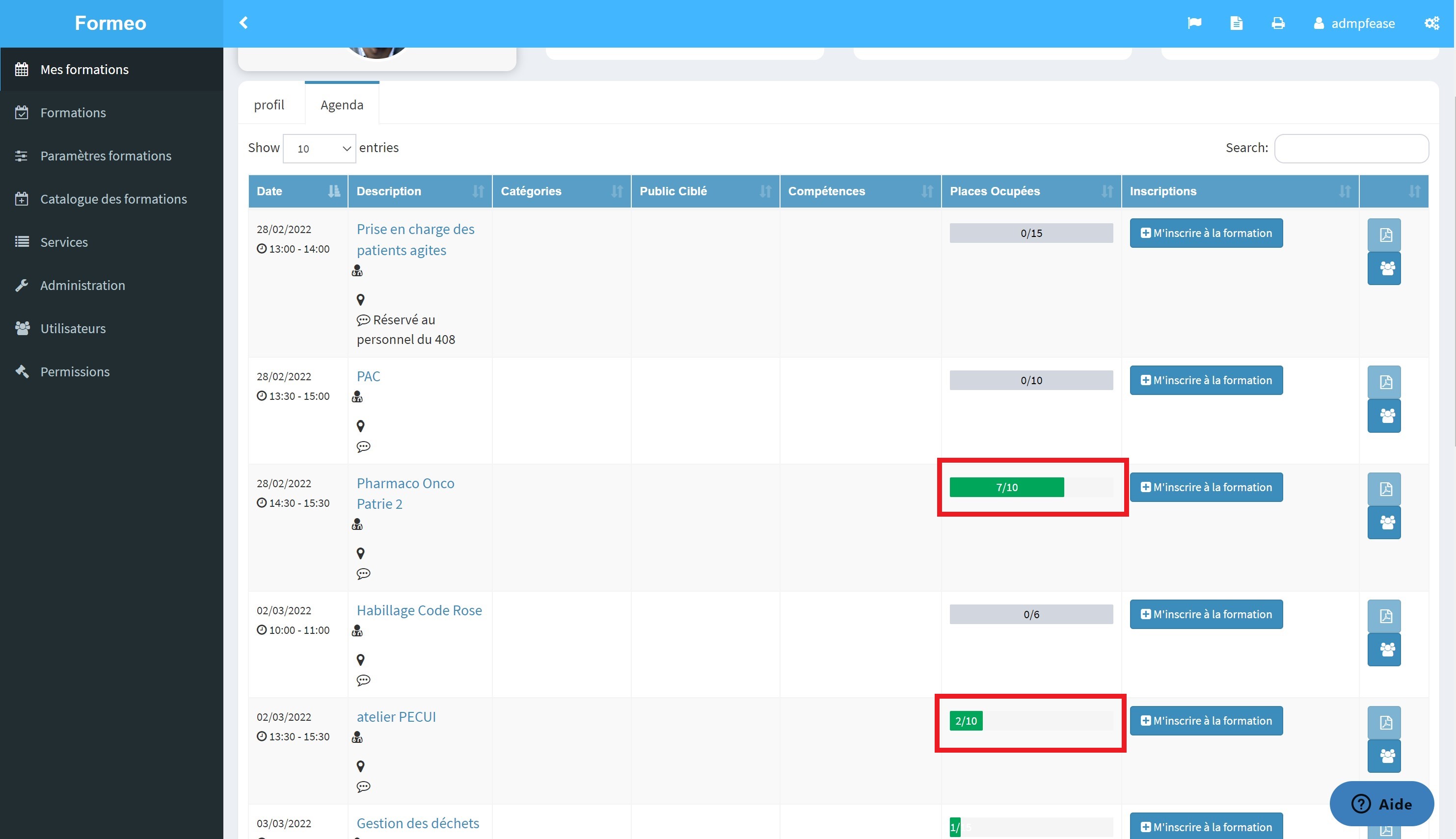Open admpfease user menu

(x=1354, y=23)
